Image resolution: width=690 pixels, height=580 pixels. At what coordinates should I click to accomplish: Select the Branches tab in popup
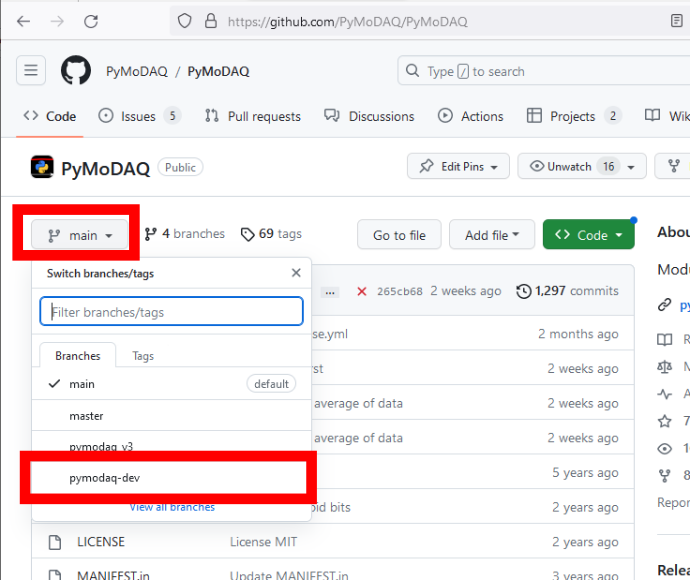point(78,356)
